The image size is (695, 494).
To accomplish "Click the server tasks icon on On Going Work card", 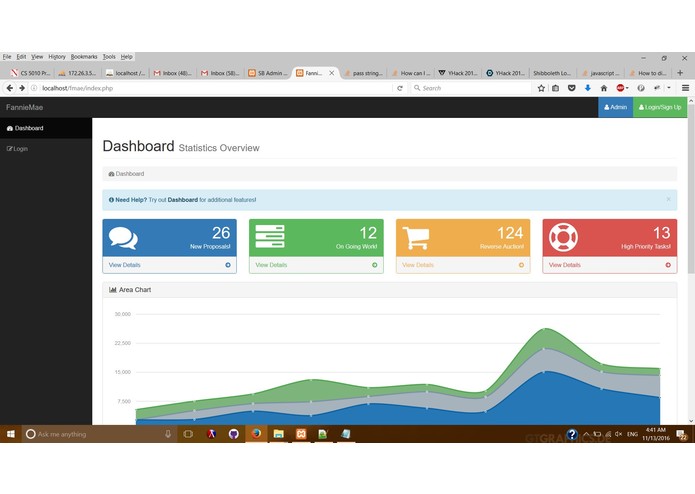I will pos(270,237).
